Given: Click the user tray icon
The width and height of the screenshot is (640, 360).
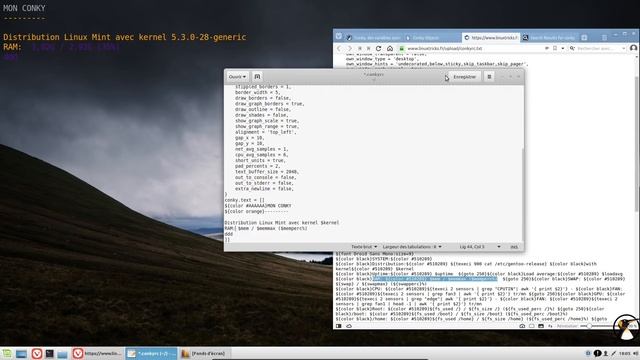Looking at the screenshot, I should (x=606, y=353).
